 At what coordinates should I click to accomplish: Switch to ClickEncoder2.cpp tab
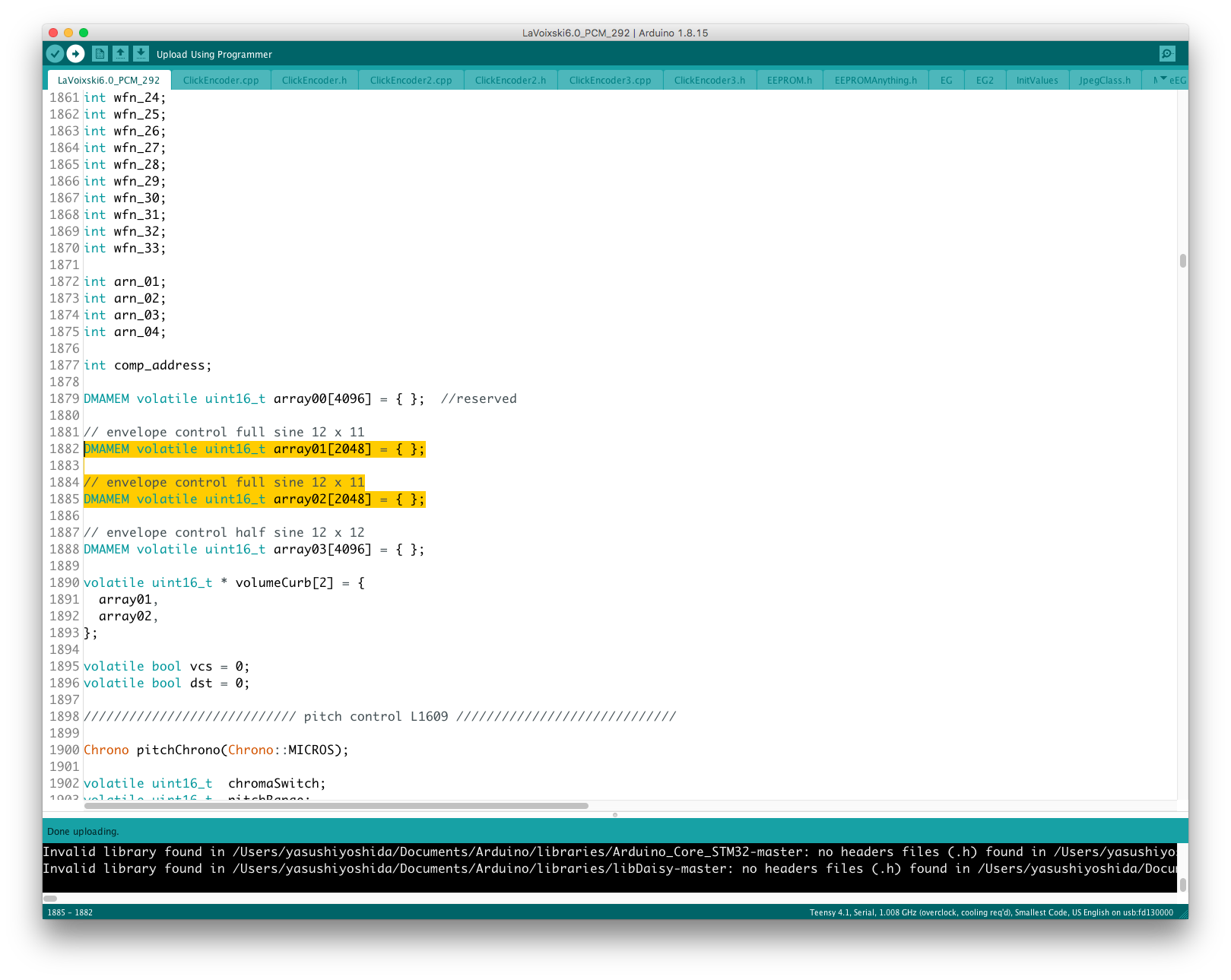411,81
